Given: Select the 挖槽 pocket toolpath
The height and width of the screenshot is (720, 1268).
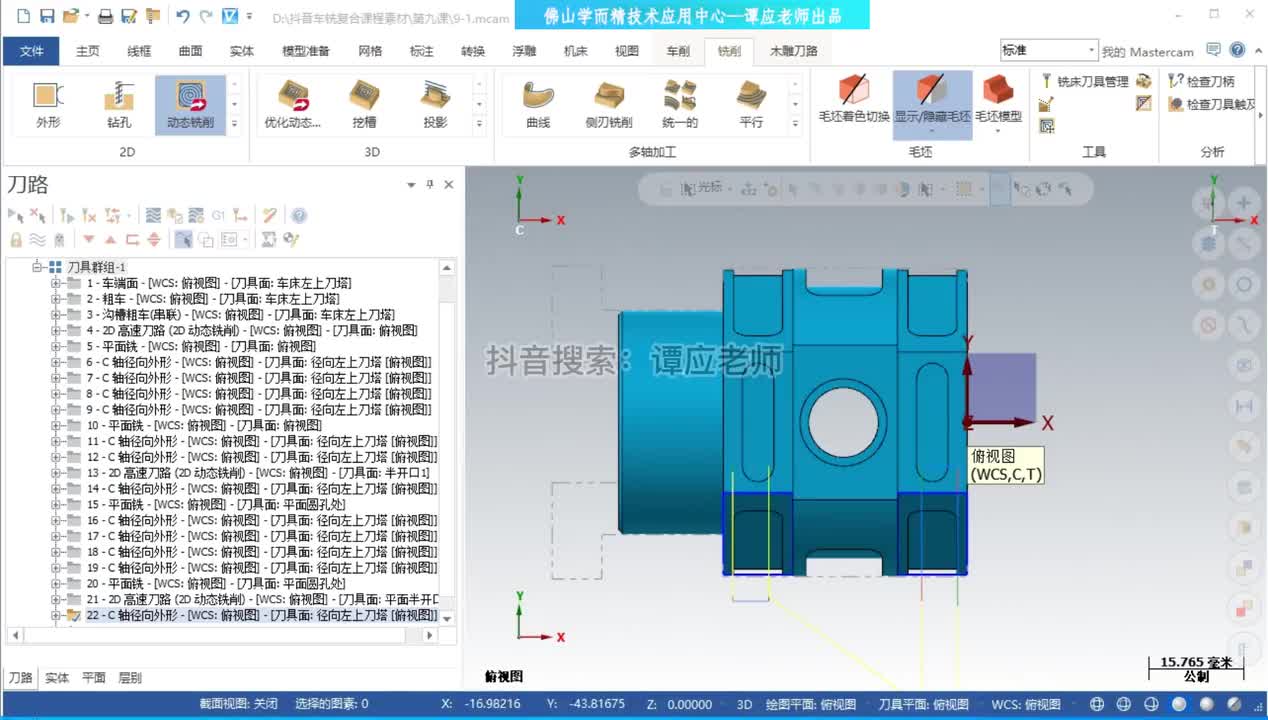Looking at the screenshot, I should tap(364, 104).
